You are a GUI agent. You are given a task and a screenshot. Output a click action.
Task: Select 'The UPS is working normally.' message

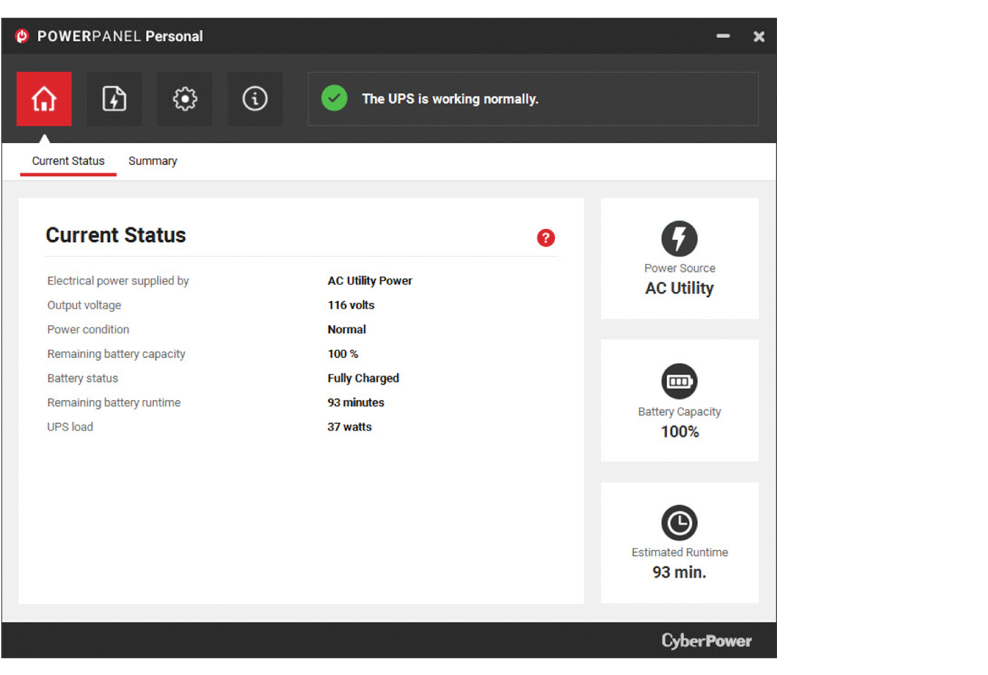pyautogui.click(x=450, y=99)
